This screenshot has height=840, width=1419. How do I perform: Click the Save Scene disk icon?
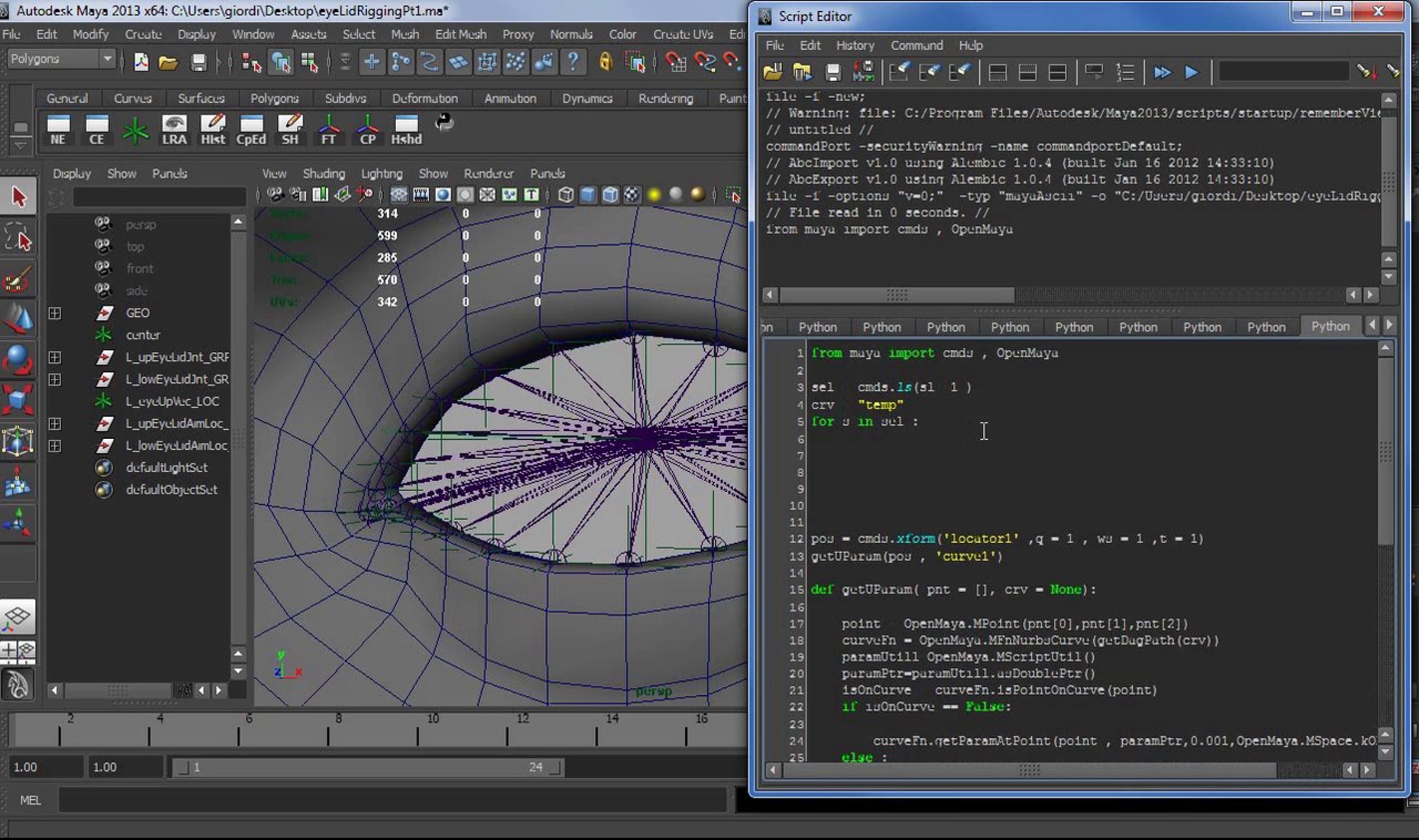[x=198, y=62]
